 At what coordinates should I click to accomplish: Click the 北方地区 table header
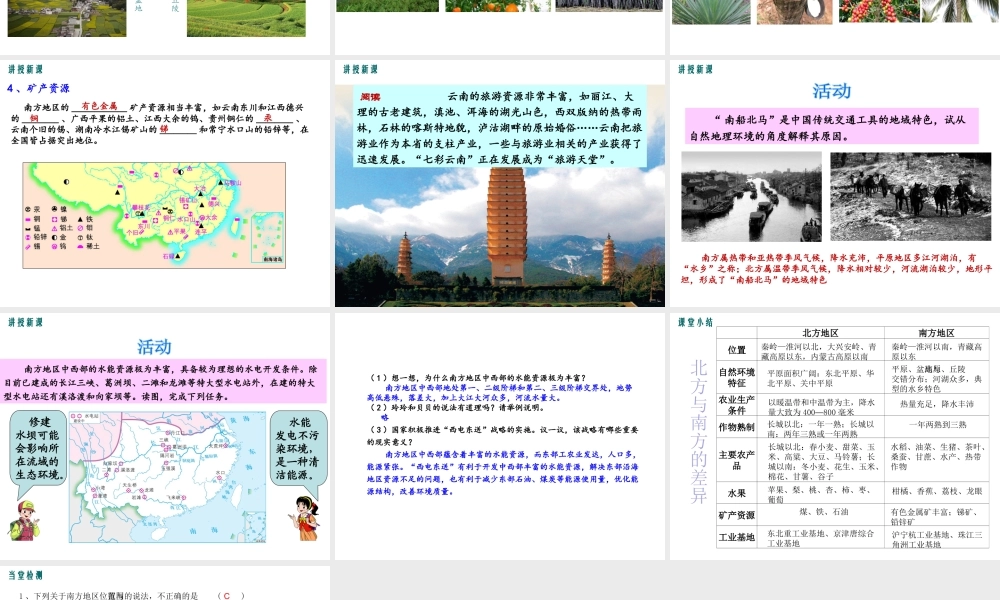[x=820, y=333]
